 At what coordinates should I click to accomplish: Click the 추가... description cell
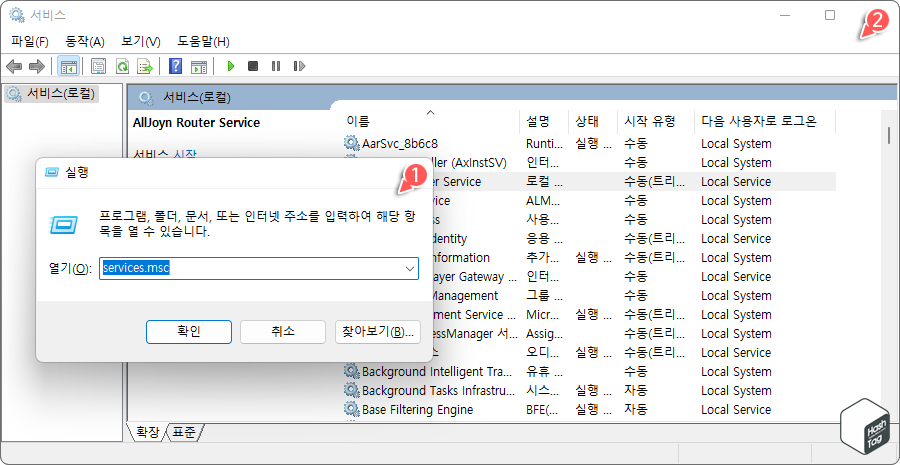tap(542, 257)
